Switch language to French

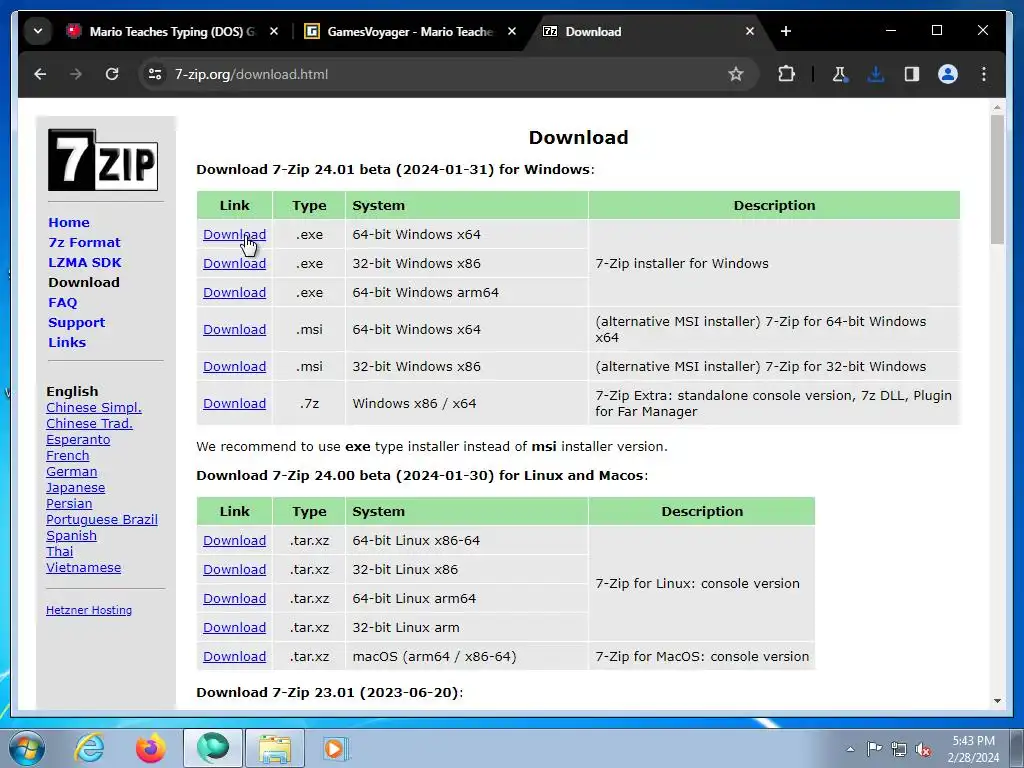pos(67,455)
